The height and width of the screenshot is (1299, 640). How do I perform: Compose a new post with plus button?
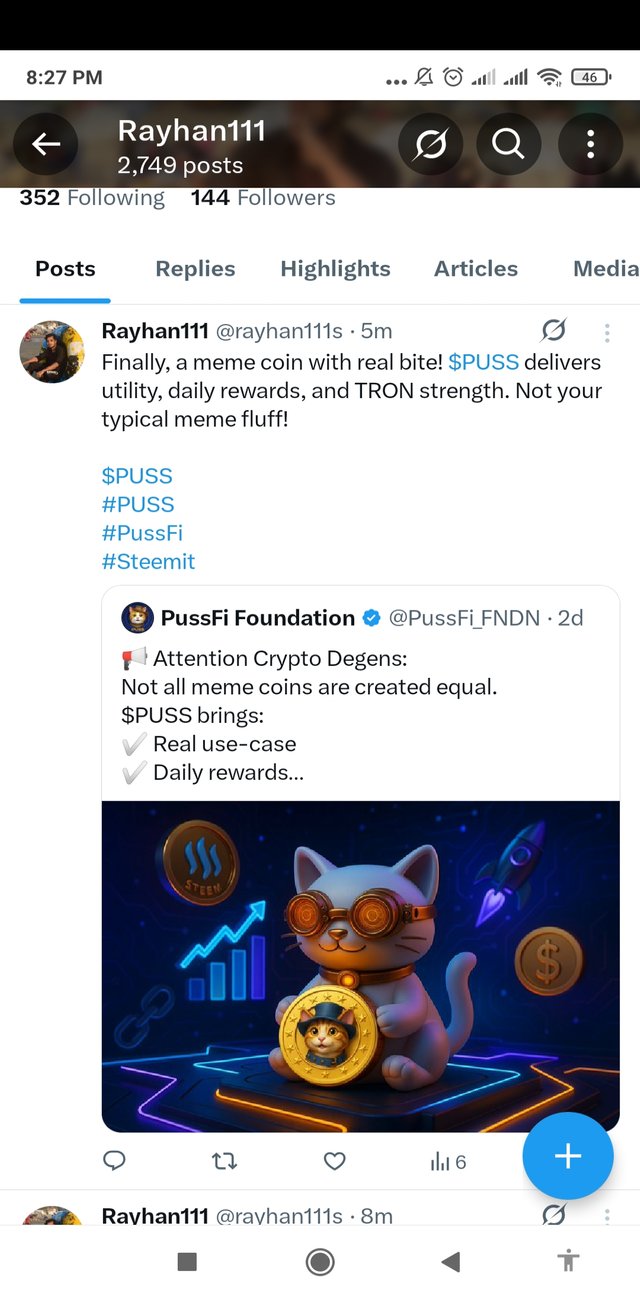(x=568, y=1156)
